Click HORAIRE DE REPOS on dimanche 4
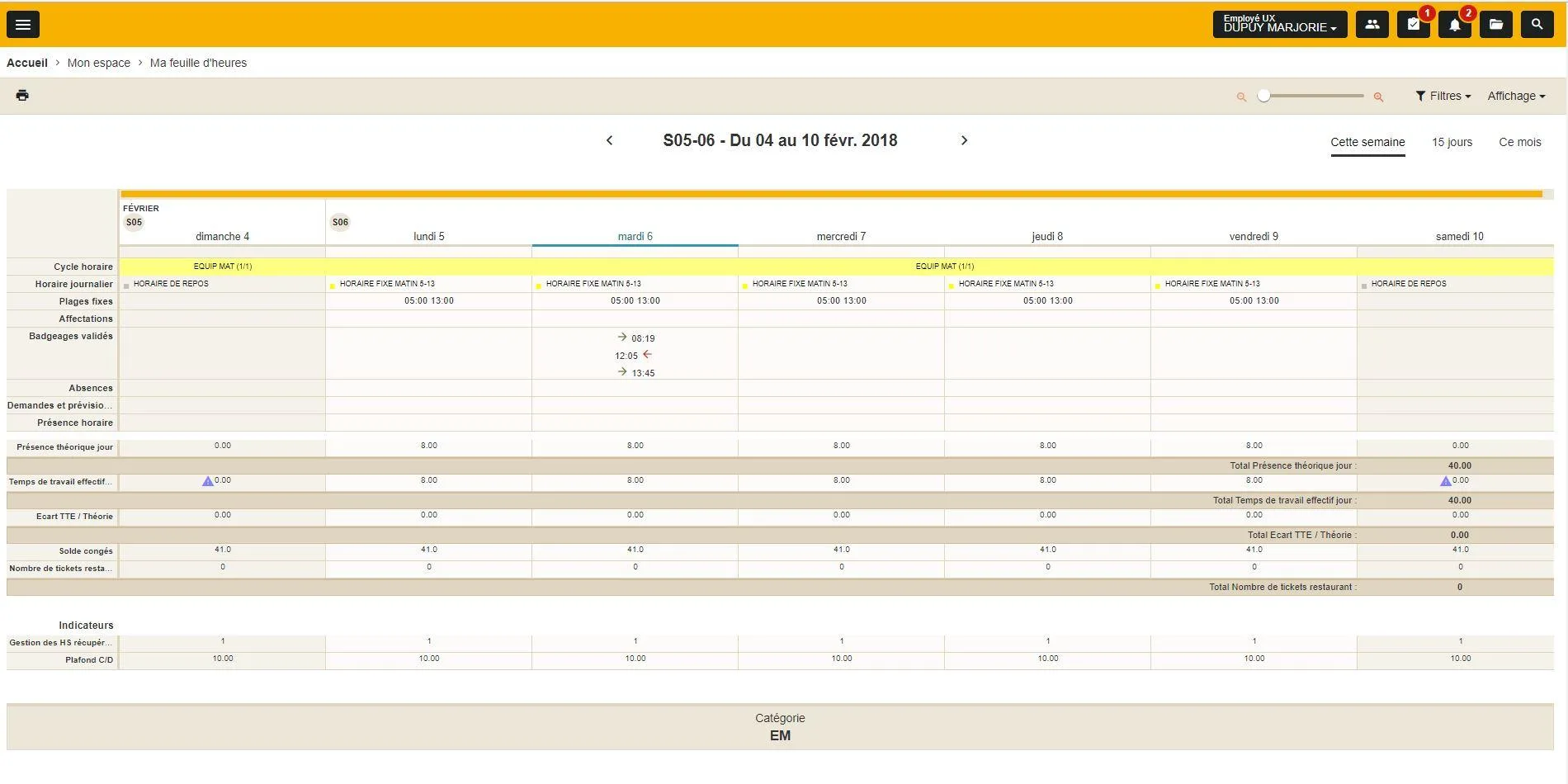This screenshot has height=784, width=1568. pyautogui.click(x=171, y=284)
